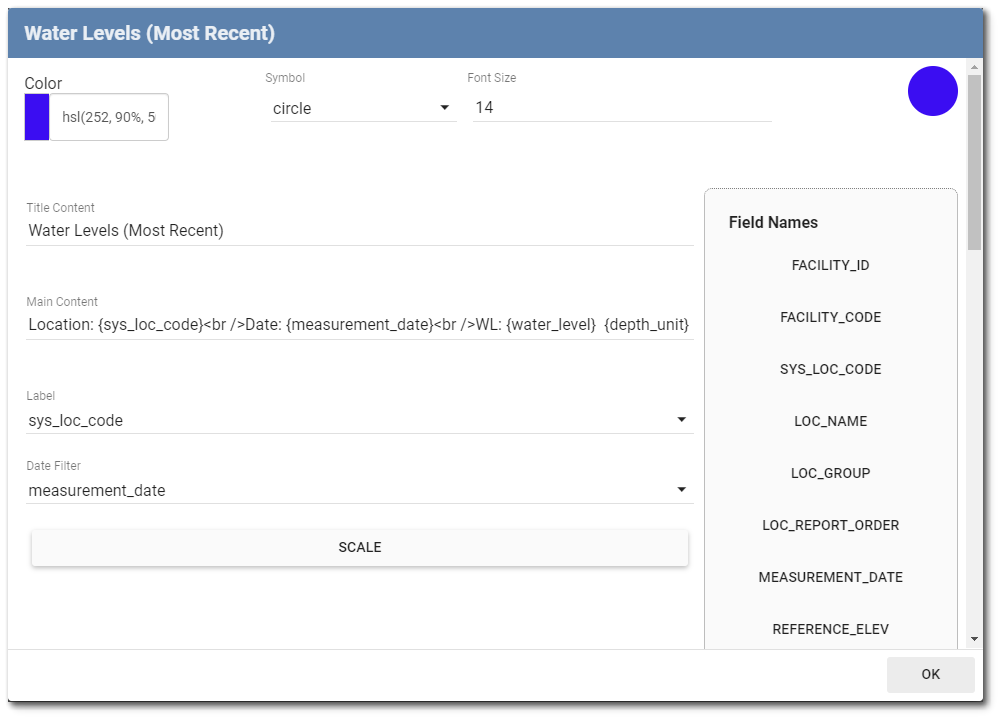Select the LOC_REPORT_ORDER field name

click(x=830, y=526)
